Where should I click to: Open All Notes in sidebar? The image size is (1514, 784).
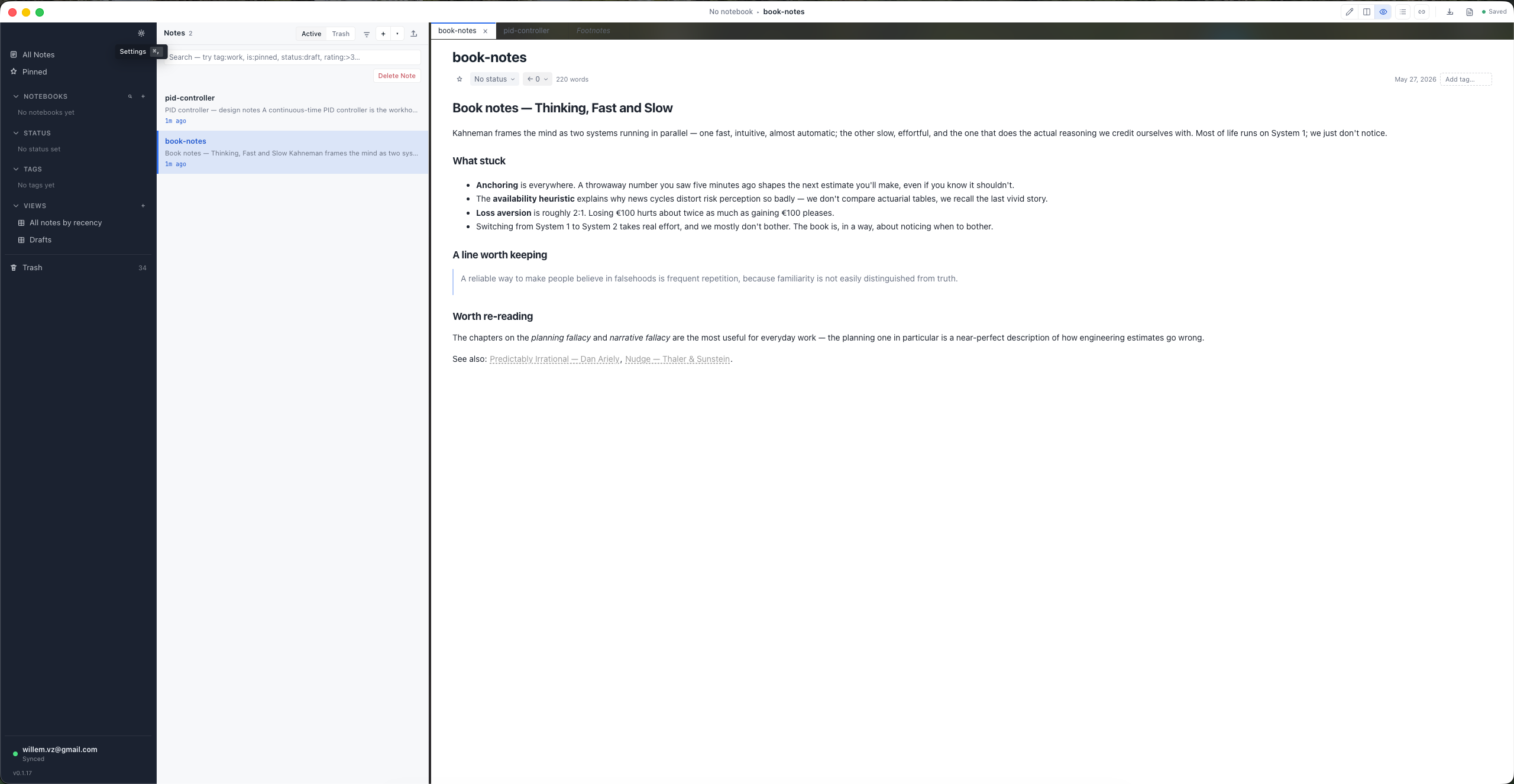78,54
